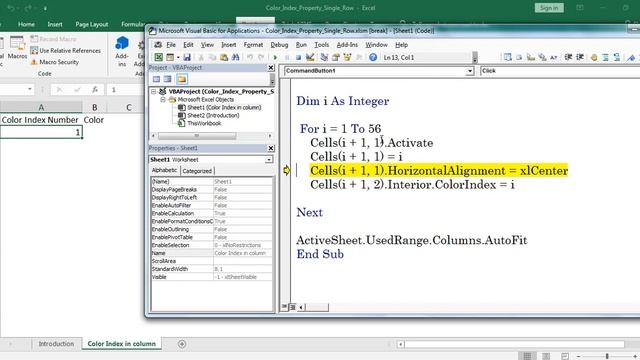Open the CommandButton1 object dropdown
The image size is (640, 360).
[470, 71]
